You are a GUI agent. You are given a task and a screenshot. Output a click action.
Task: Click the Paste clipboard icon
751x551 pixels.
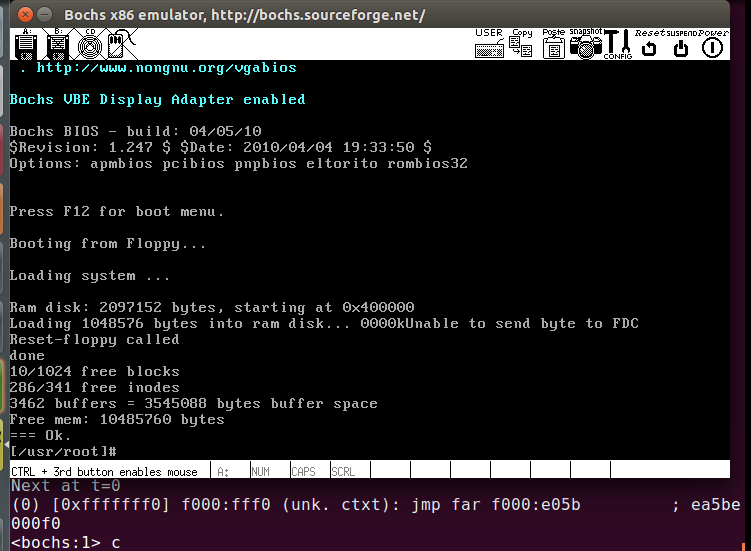(554, 43)
